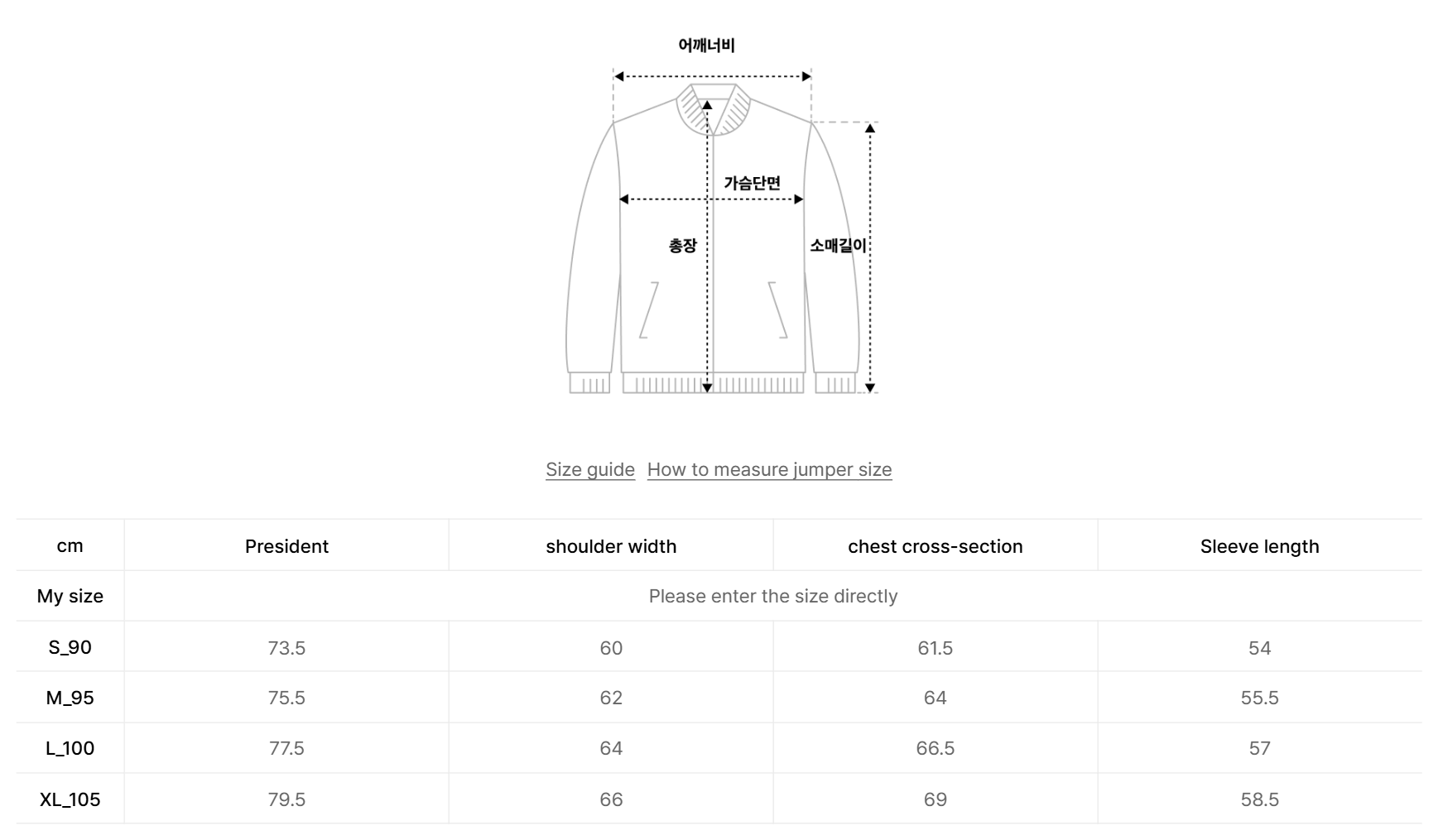Screen dimensions: 1443x840
Task: Open the Size guide link
Action: [x=589, y=469]
